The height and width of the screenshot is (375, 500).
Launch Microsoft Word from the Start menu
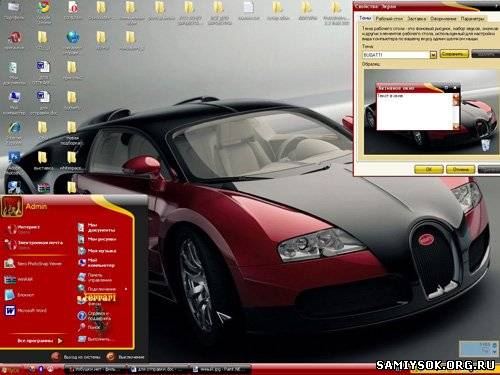coord(26,311)
